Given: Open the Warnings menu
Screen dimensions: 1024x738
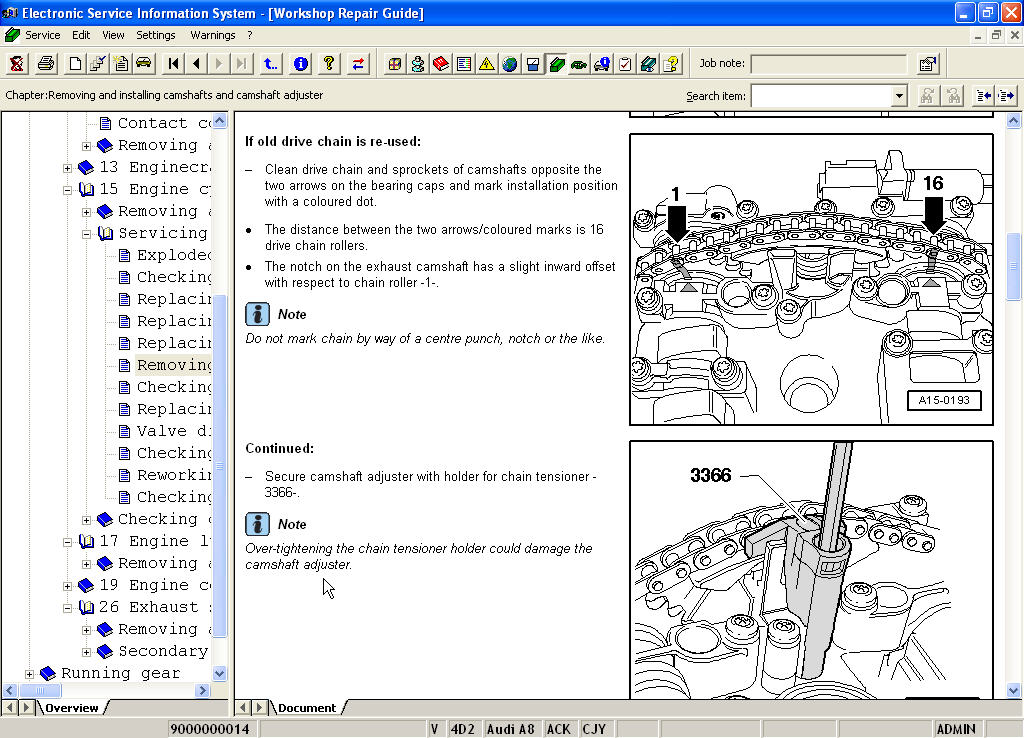Looking at the screenshot, I should click(x=213, y=35).
